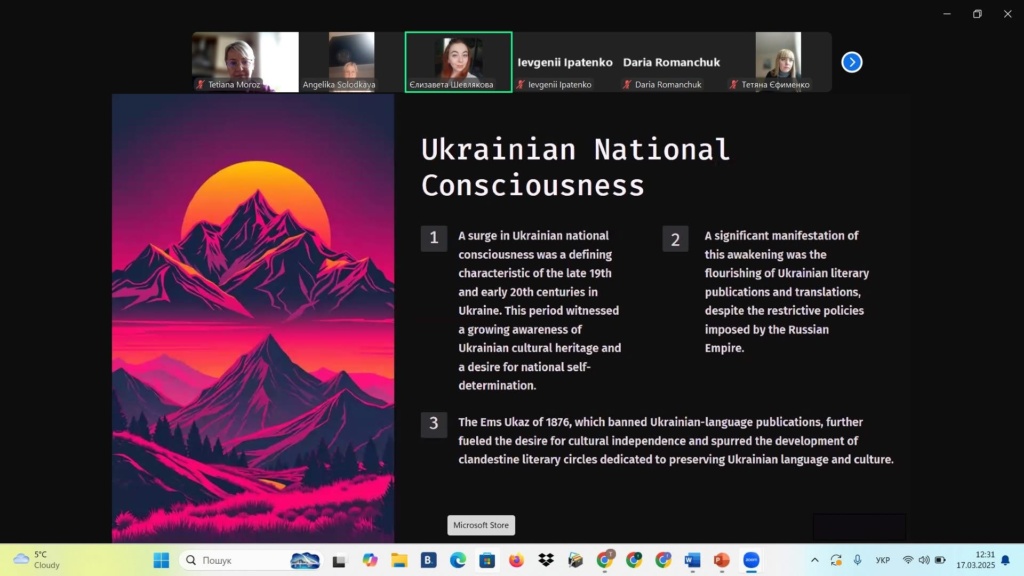Open the clock showing 12:31 17.03.2025
1024x576 pixels.
click(976, 560)
